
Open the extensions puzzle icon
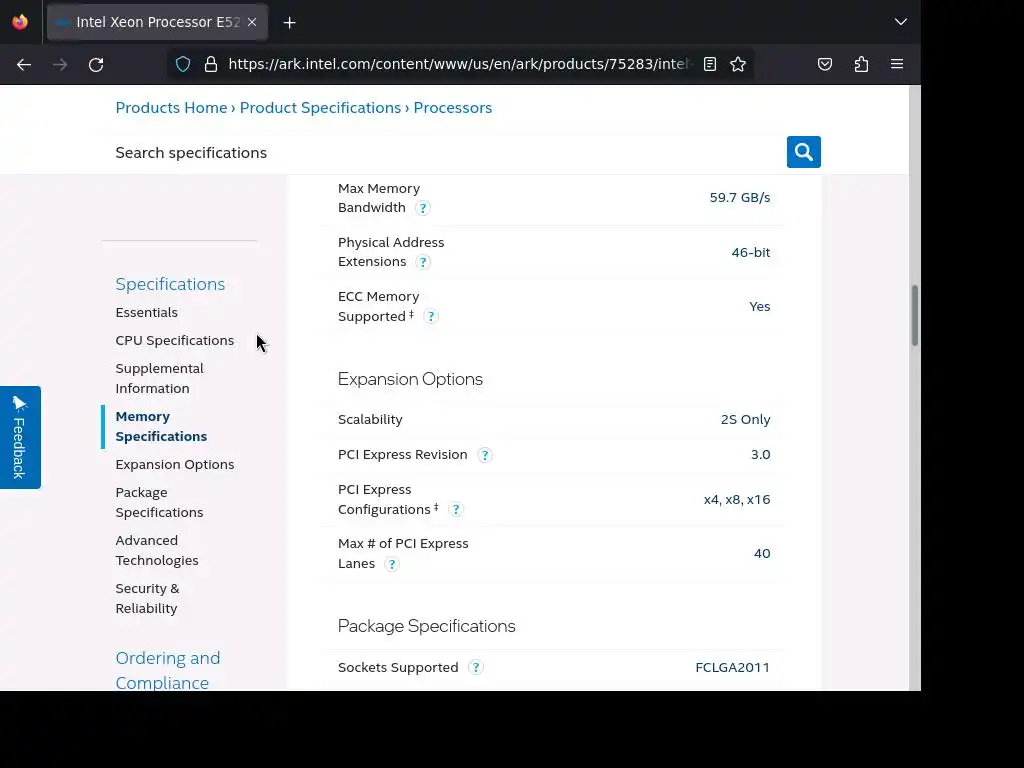click(861, 64)
